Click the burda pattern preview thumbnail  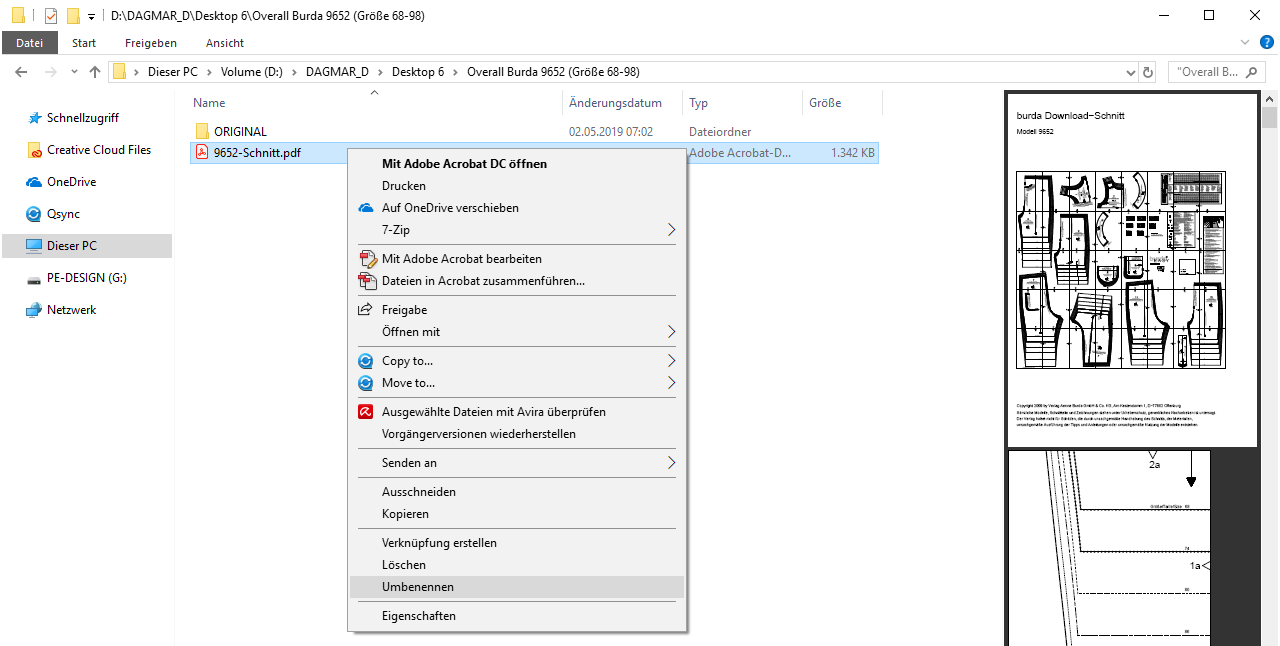1120,270
